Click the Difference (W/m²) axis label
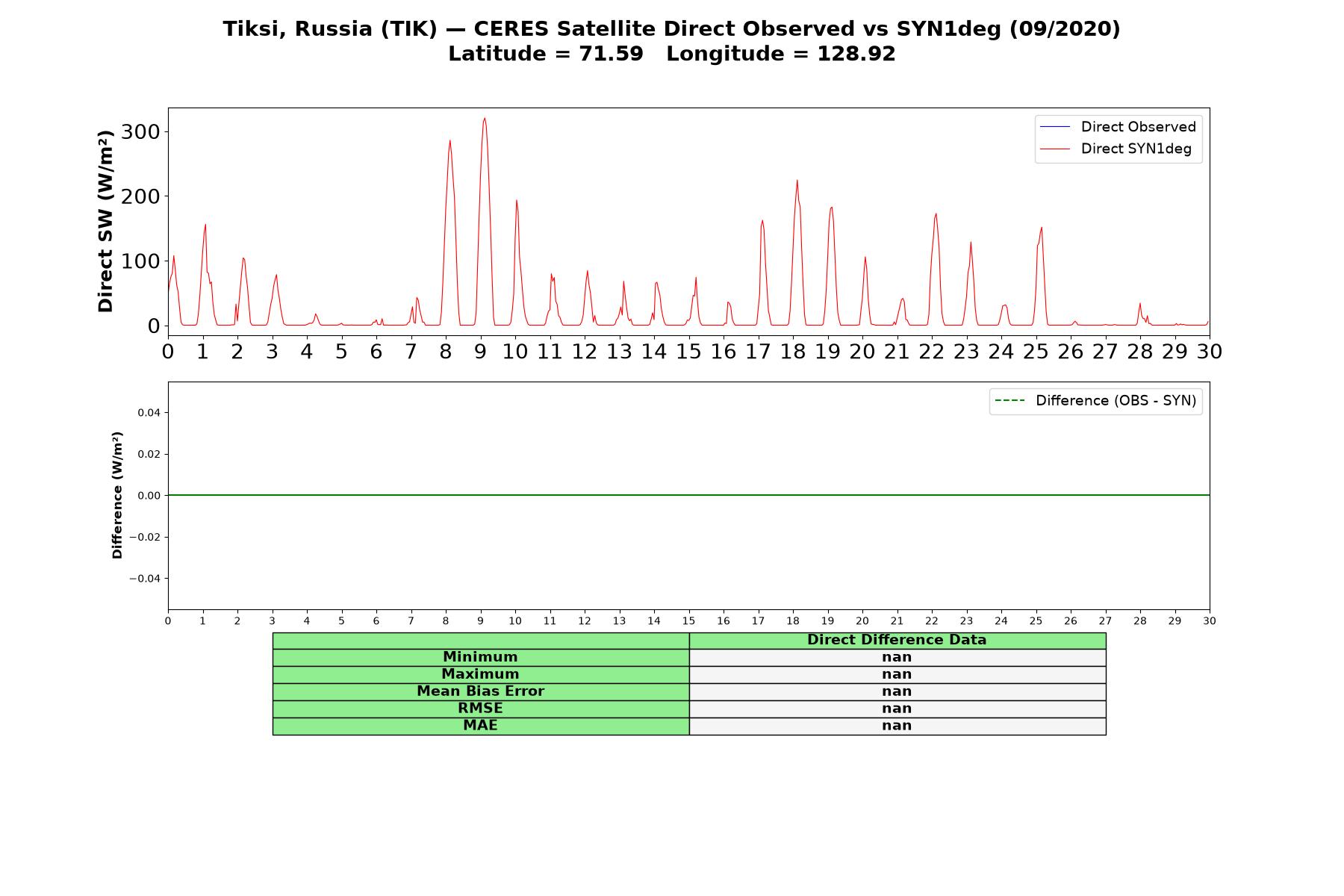 coord(117,495)
